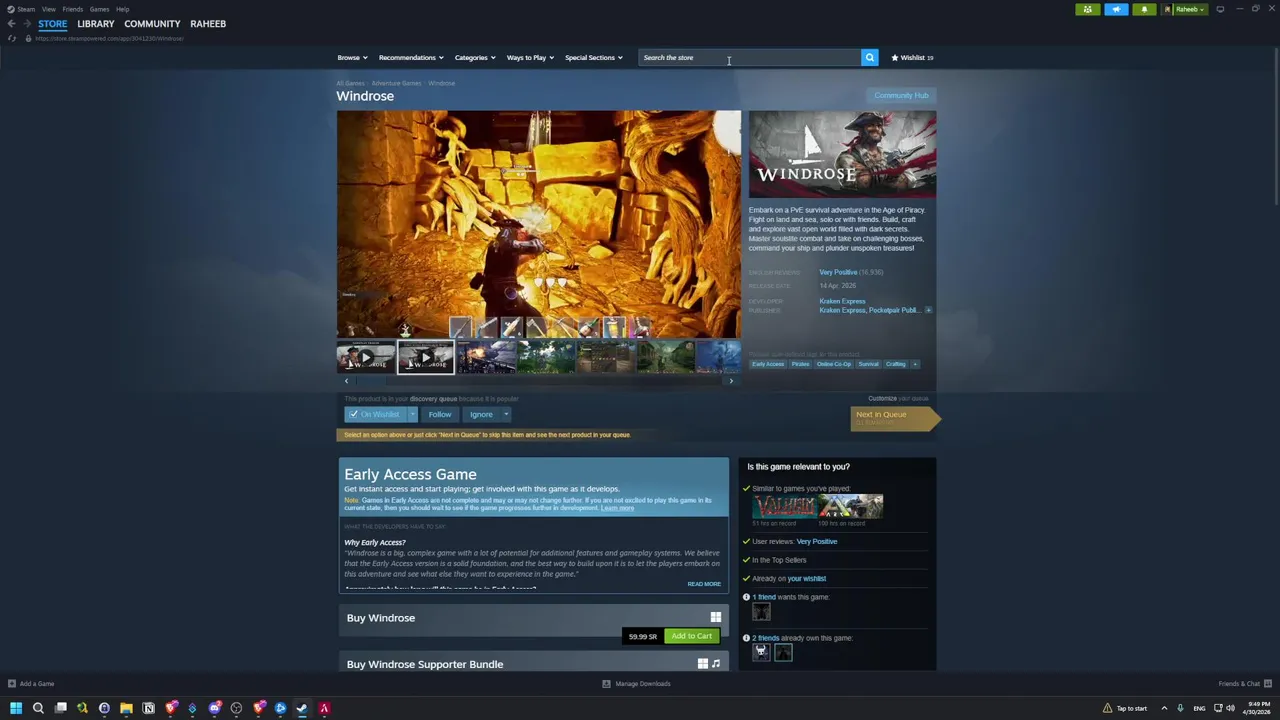The image size is (1280, 720).
Task: Expand the On Wishlist dropdown arrow
Action: 412,414
